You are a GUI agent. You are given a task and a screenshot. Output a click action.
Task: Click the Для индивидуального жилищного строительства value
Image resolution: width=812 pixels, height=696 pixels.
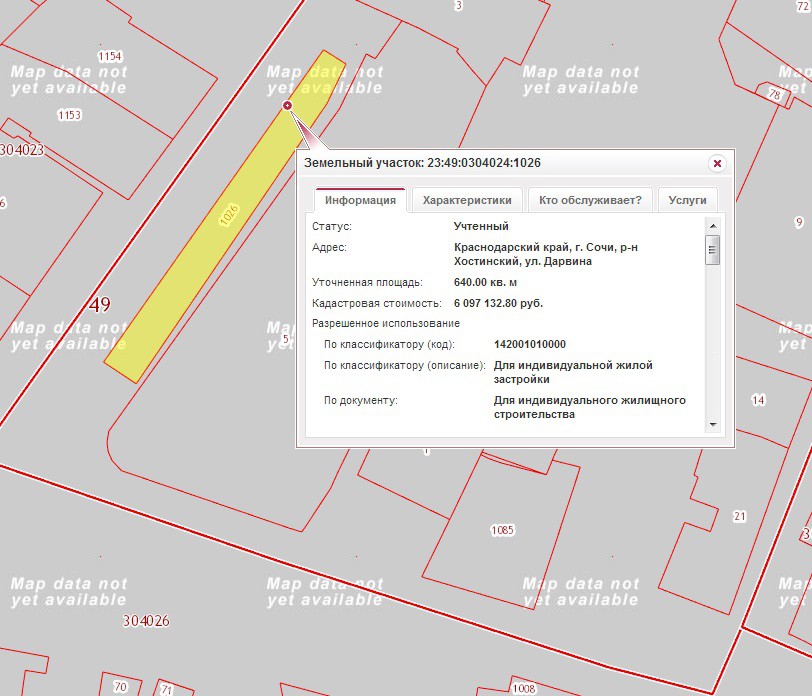tap(590, 407)
